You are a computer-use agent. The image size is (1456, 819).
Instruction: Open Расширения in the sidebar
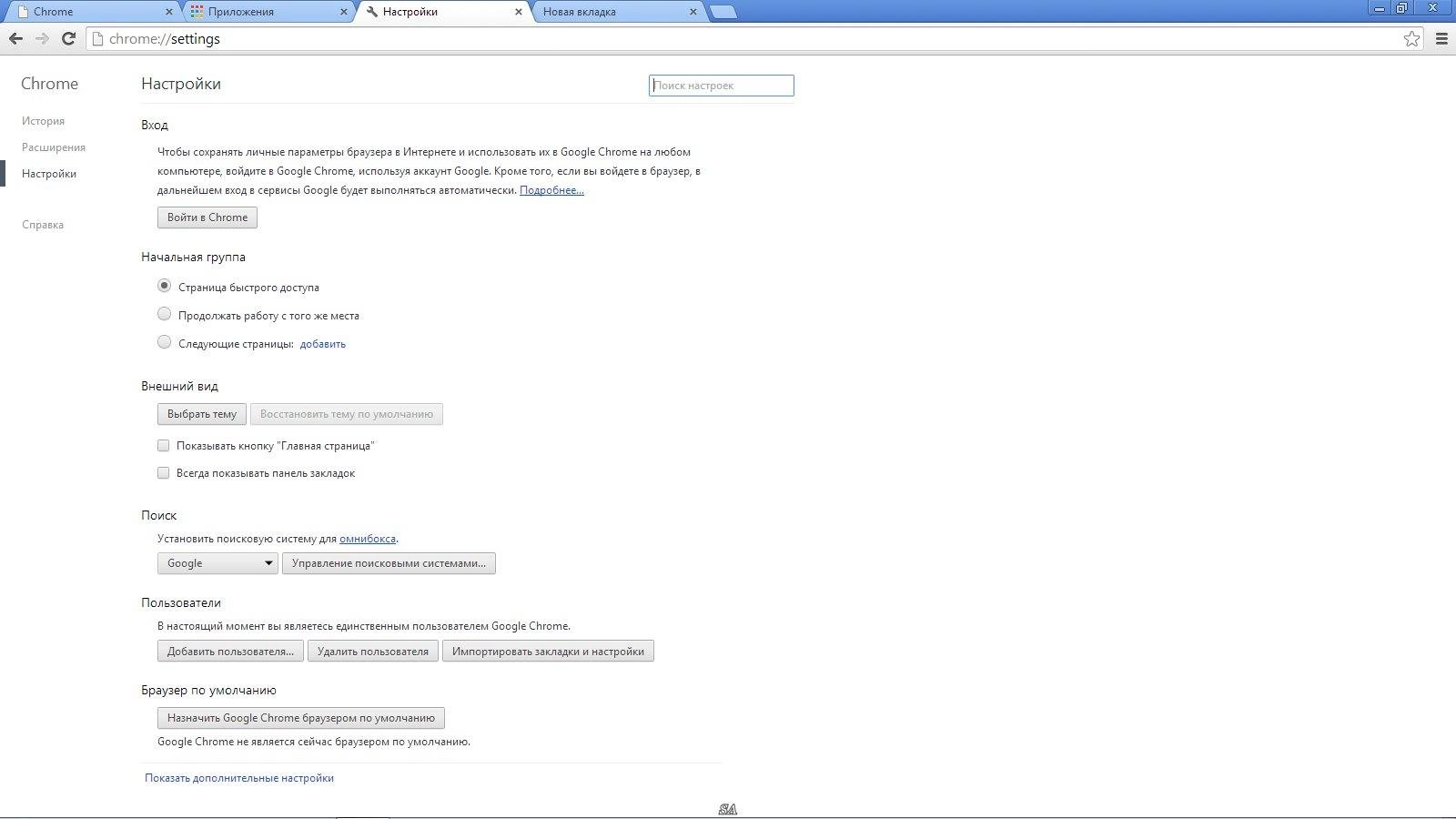click(x=54, y=147)
